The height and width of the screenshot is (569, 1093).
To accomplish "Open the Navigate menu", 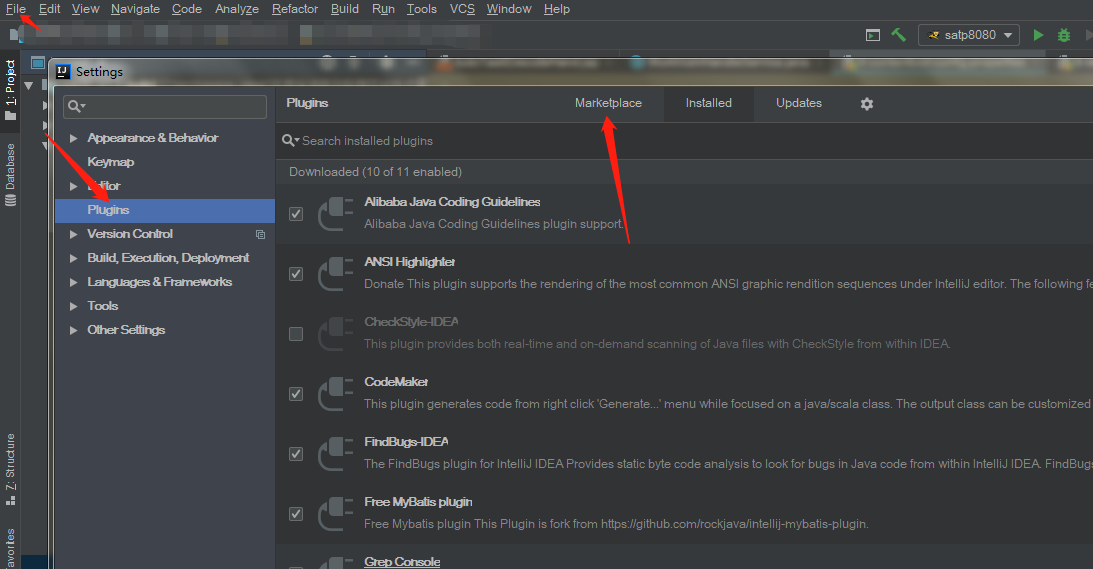I will (135, 9).
